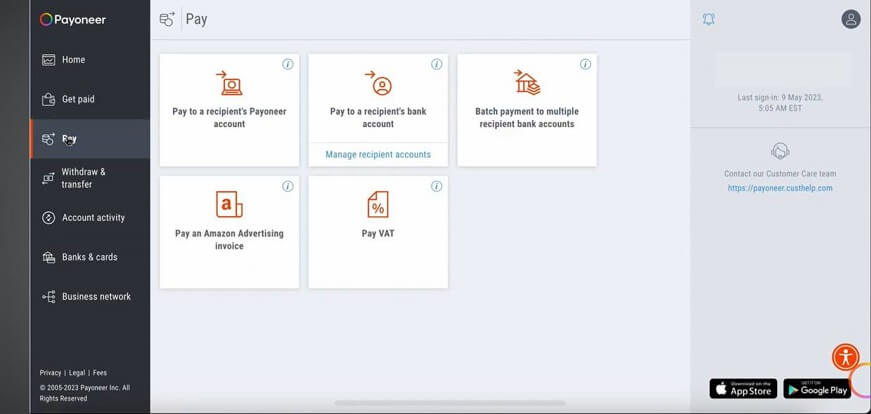Image resolution: width=871 pixels, height=414 pixels.
Task: Select Pay to a recipient's bank account
Action: (378, 98)
